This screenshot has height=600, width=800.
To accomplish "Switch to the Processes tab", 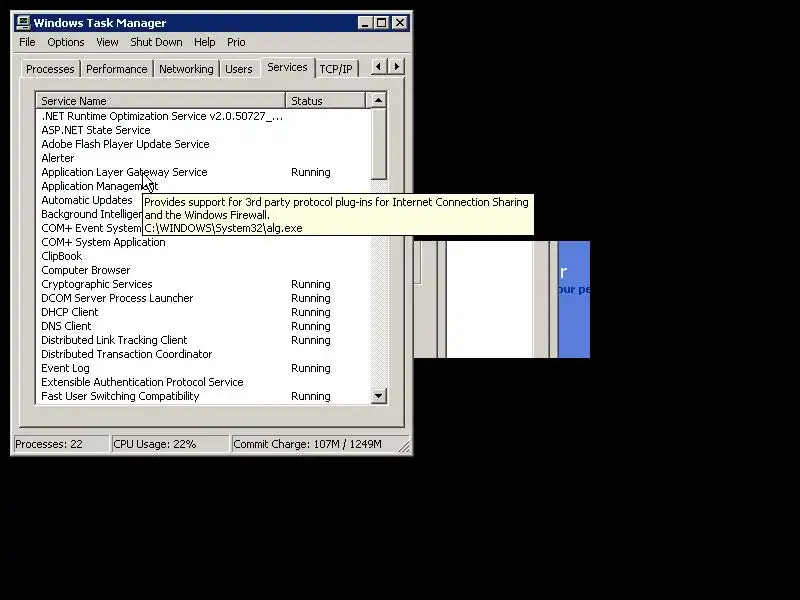I will [x=50, y=69].
